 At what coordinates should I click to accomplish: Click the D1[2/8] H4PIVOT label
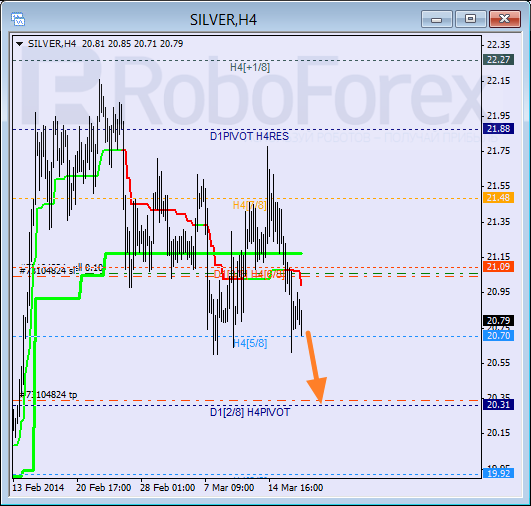click(x=250, y=412)
